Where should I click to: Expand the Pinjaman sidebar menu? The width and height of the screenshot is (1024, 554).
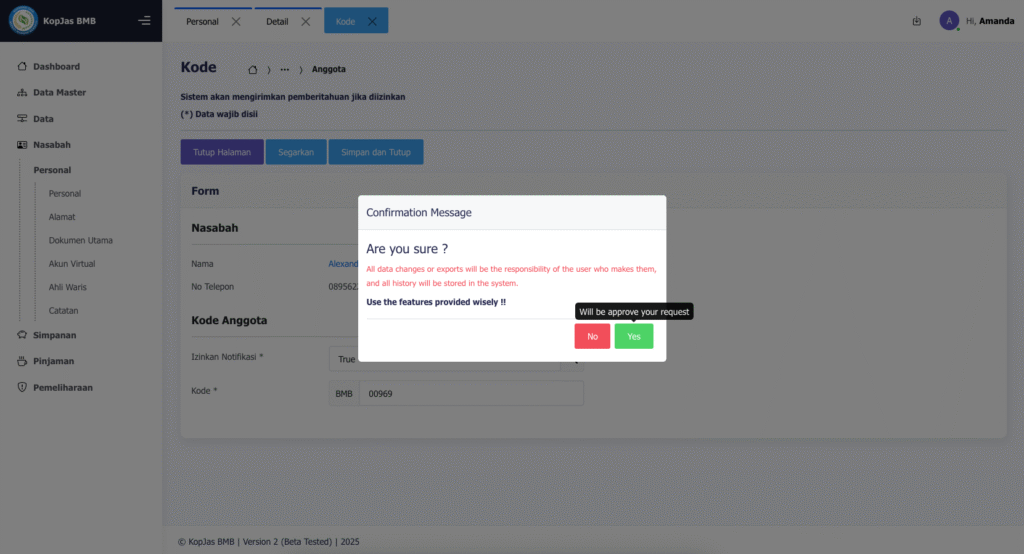point(53,361)
